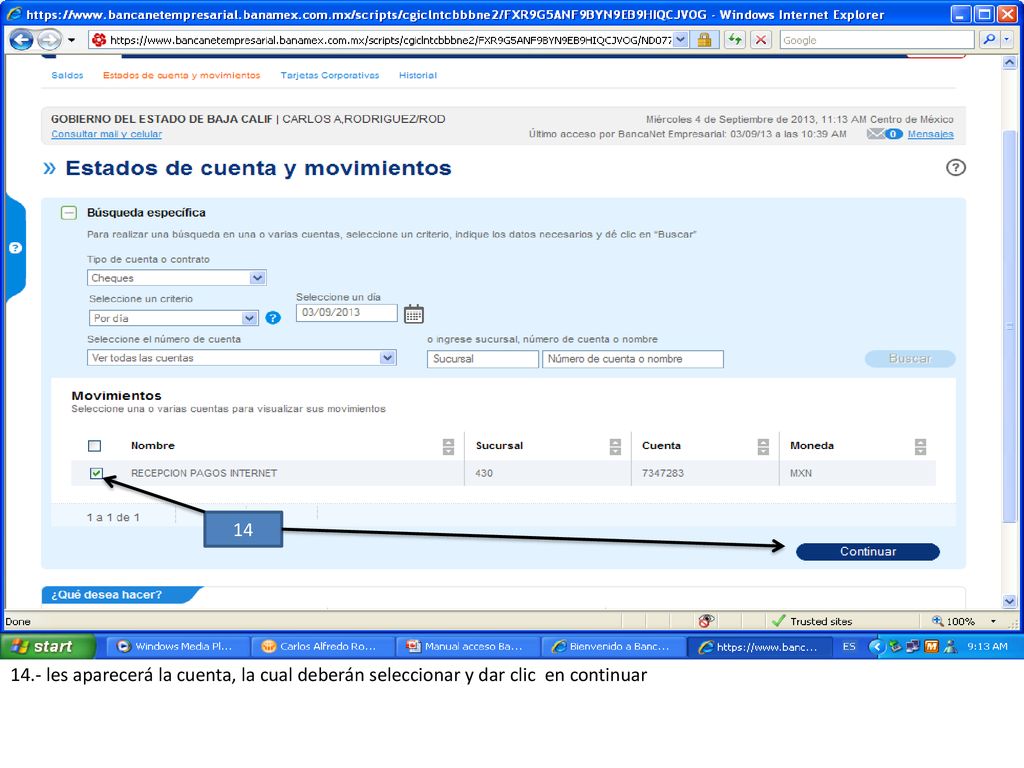The image size is (1024, 768).
Task: Click the blue help icon on left side tab
Action: click(16, 248)
